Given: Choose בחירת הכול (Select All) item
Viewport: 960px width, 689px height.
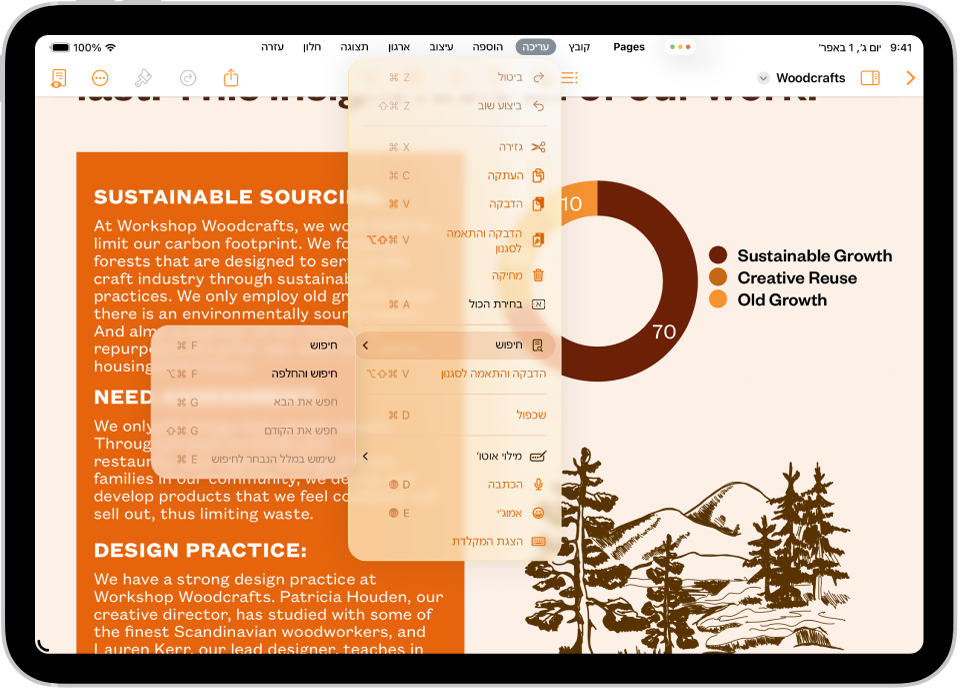Looking at the screenshot, I should pos(454,304).
